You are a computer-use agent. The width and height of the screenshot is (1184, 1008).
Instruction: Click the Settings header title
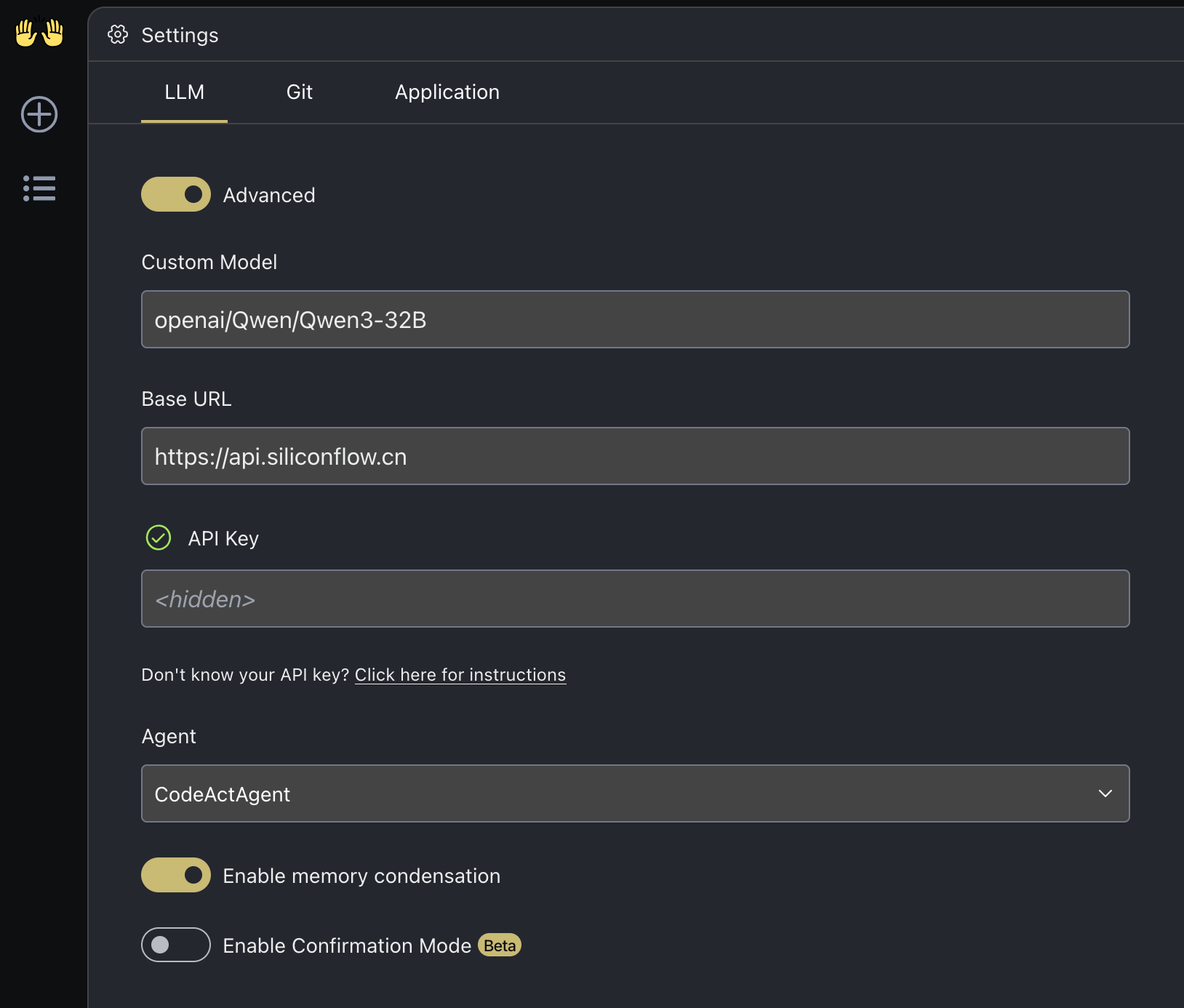click(x=180, y=35)
